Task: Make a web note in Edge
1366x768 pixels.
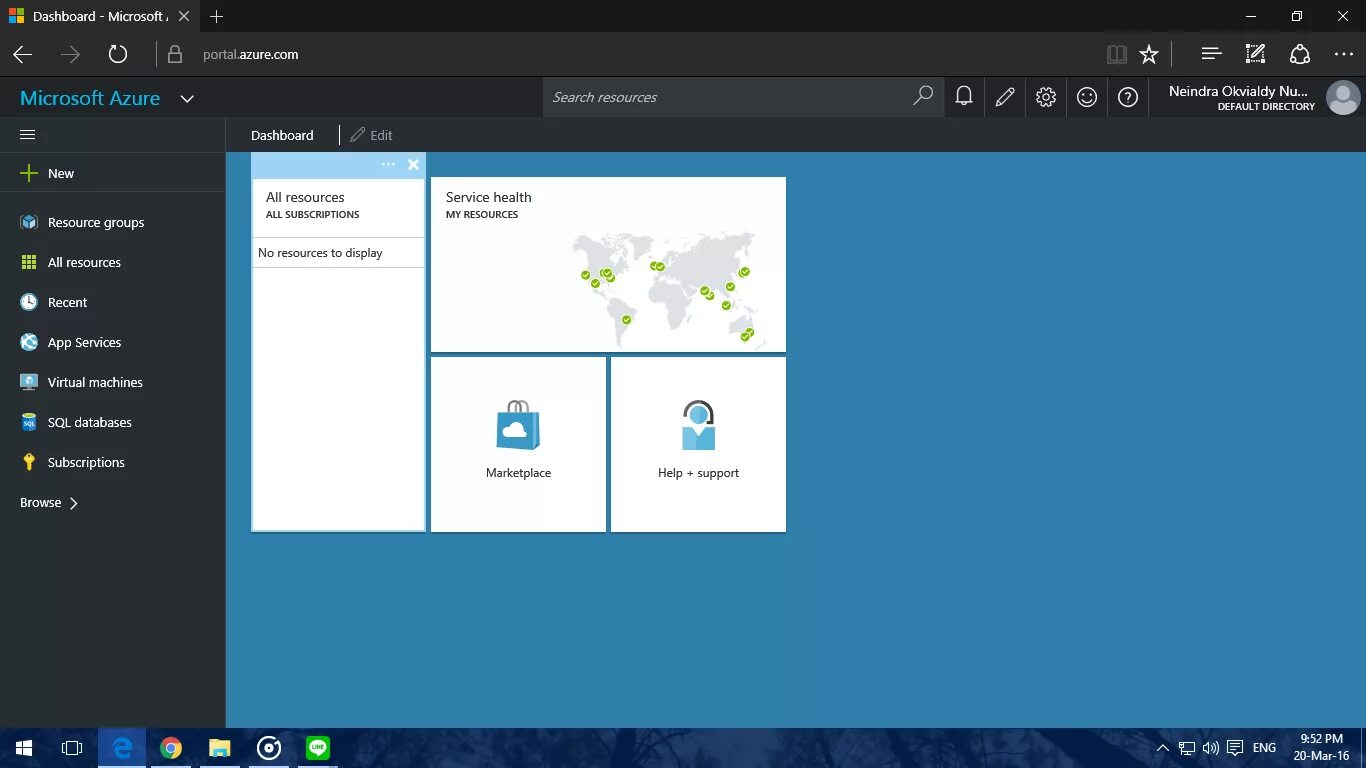Action: click(1255, 54)
